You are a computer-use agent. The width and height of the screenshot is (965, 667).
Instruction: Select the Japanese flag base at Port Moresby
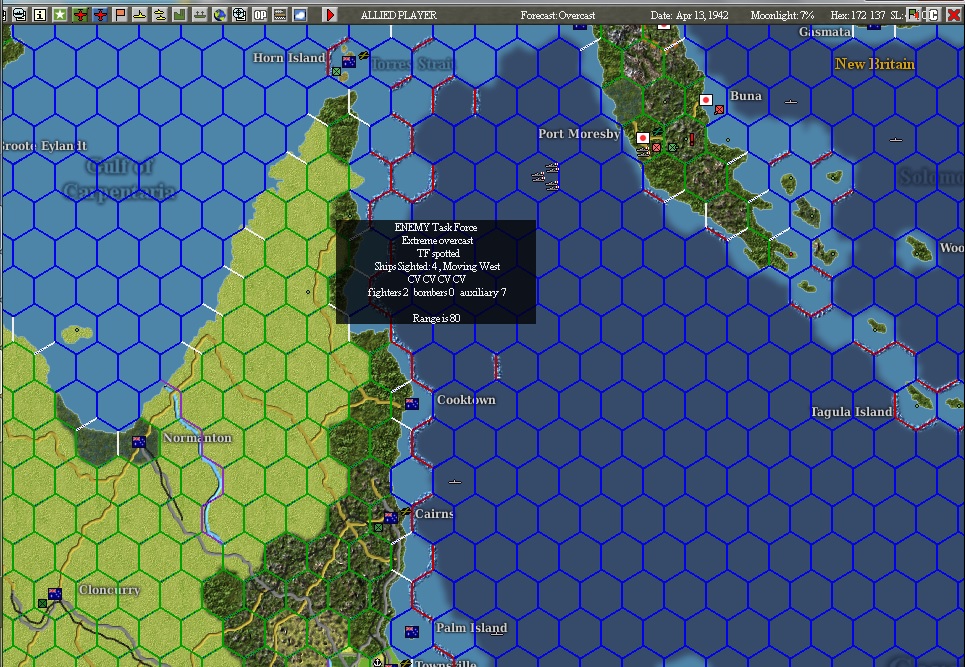click(x=643, y=138)
